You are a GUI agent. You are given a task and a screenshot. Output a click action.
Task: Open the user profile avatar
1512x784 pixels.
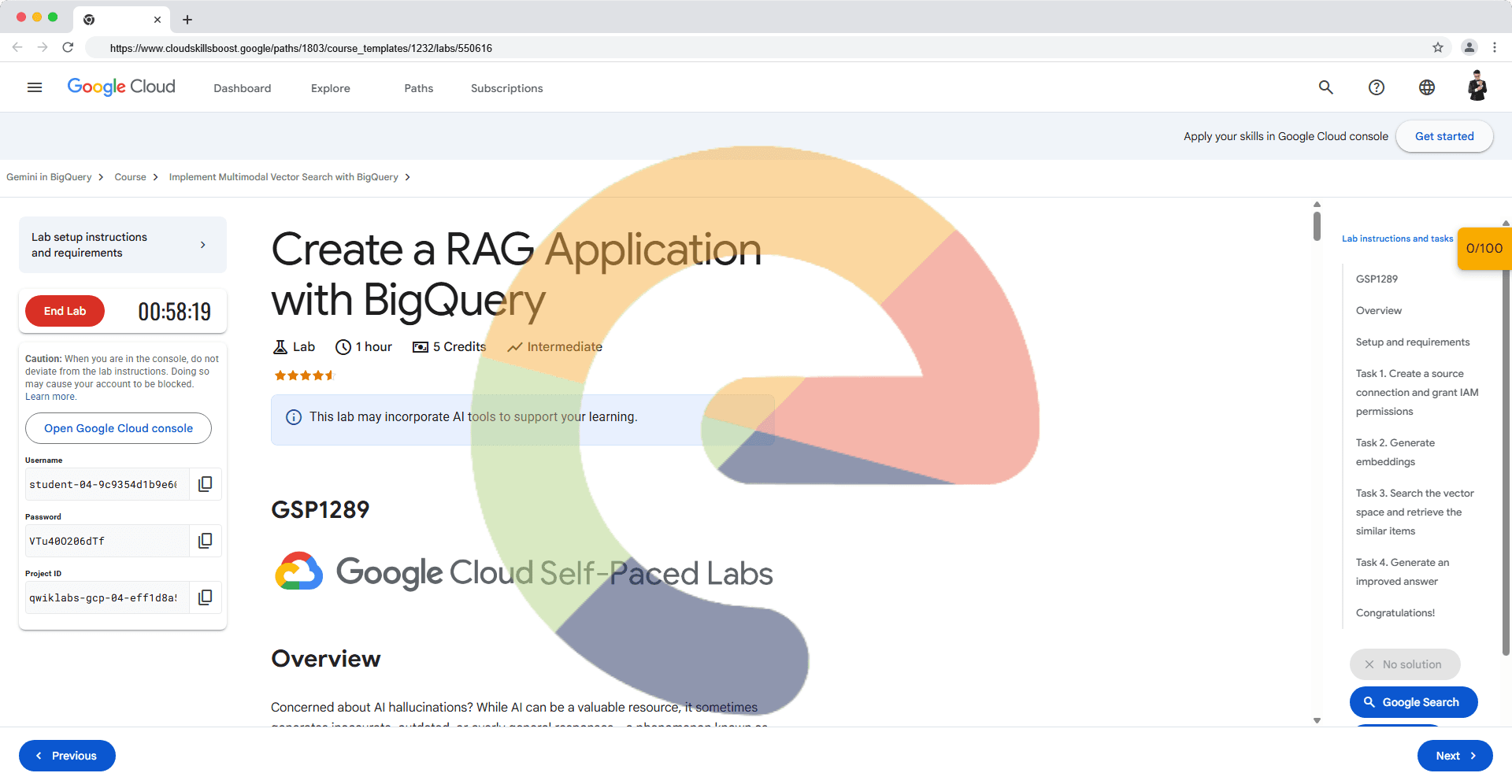pos(1477,87)
